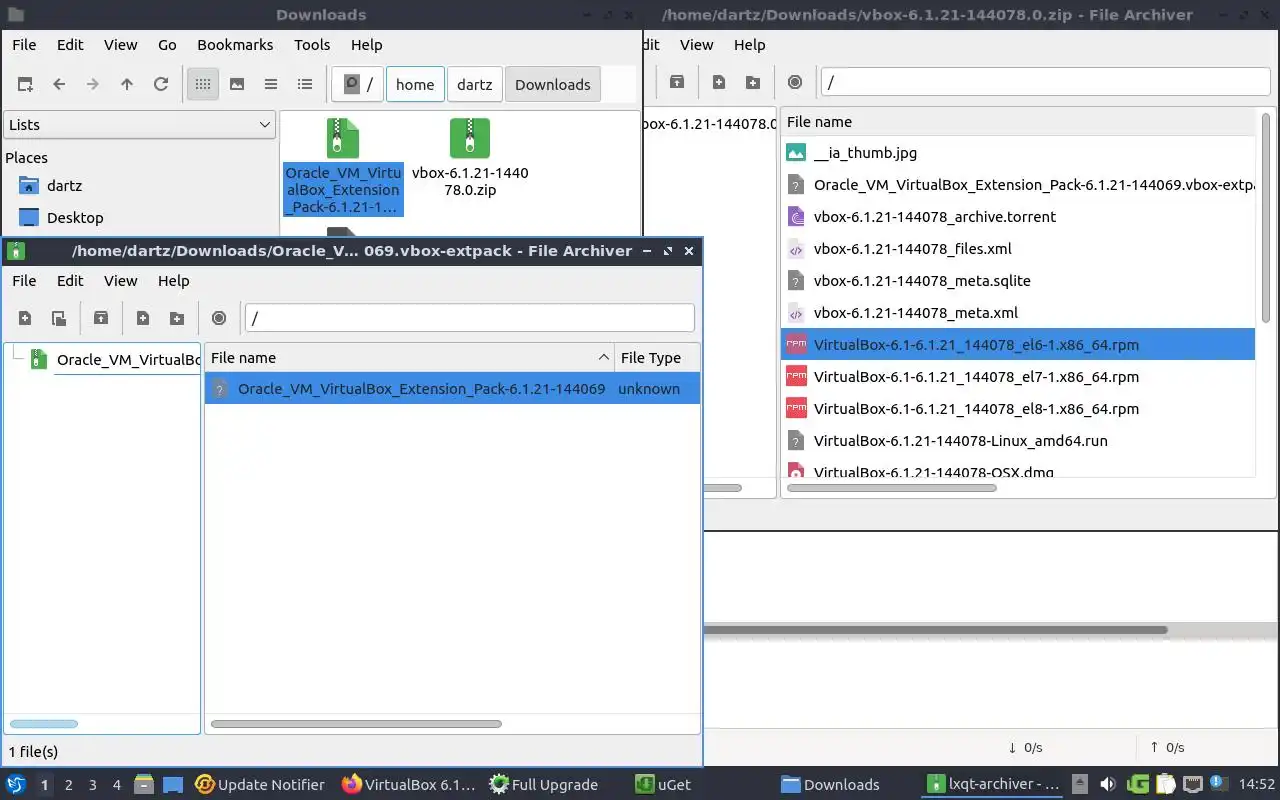Select Oracle_VM_VirtualBox_Extension_Pack file icon in Downloads
The height and width of the screenshot is (800, 1280).
point(343,166)
